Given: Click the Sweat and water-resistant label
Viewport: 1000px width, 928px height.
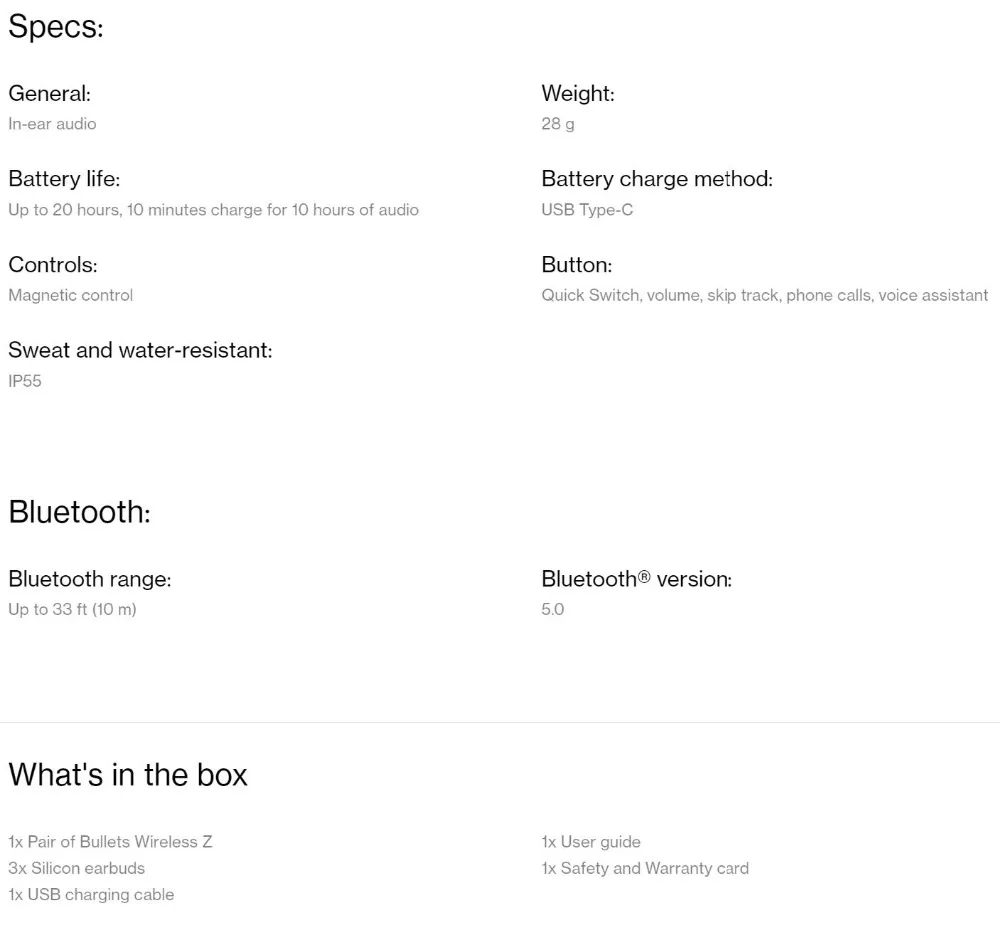Looking at the screenshot, I should [140, 350].
